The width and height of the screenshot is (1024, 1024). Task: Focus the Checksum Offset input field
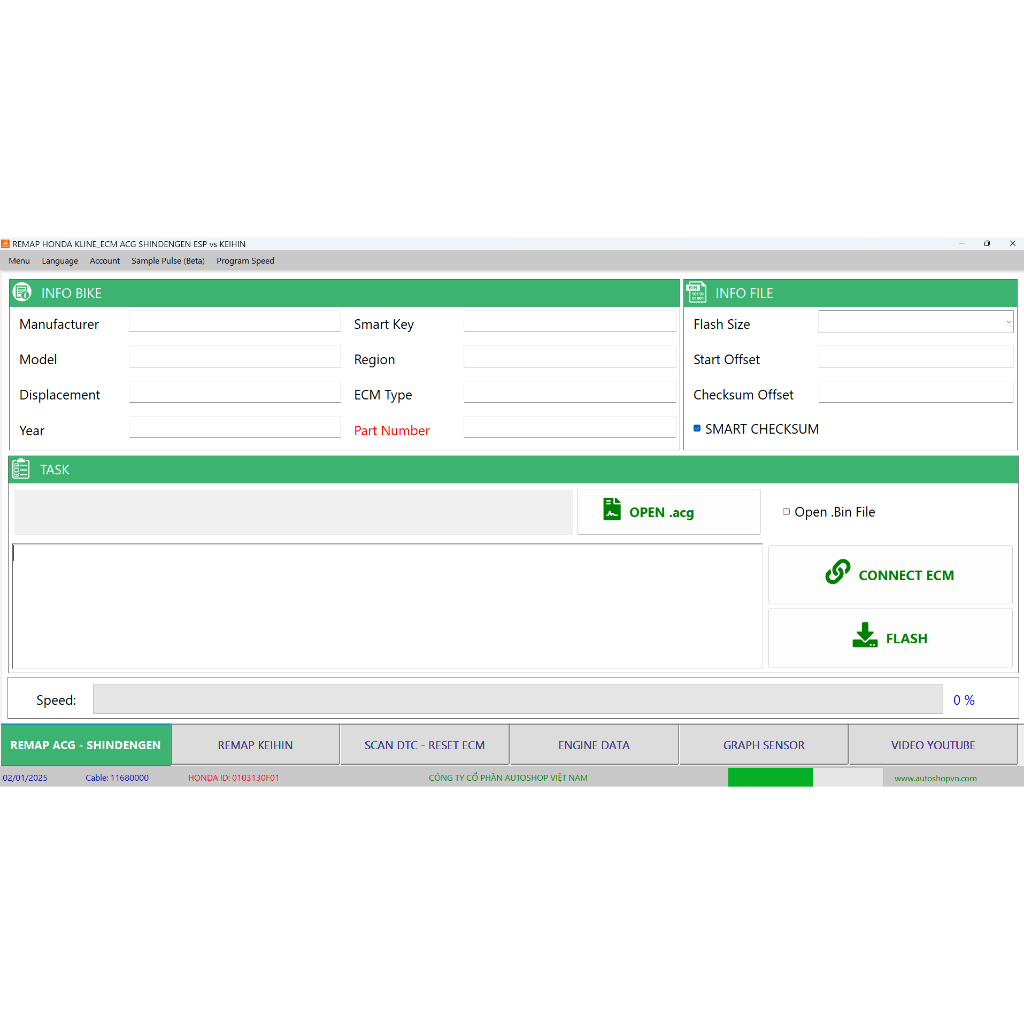[915, 393]
